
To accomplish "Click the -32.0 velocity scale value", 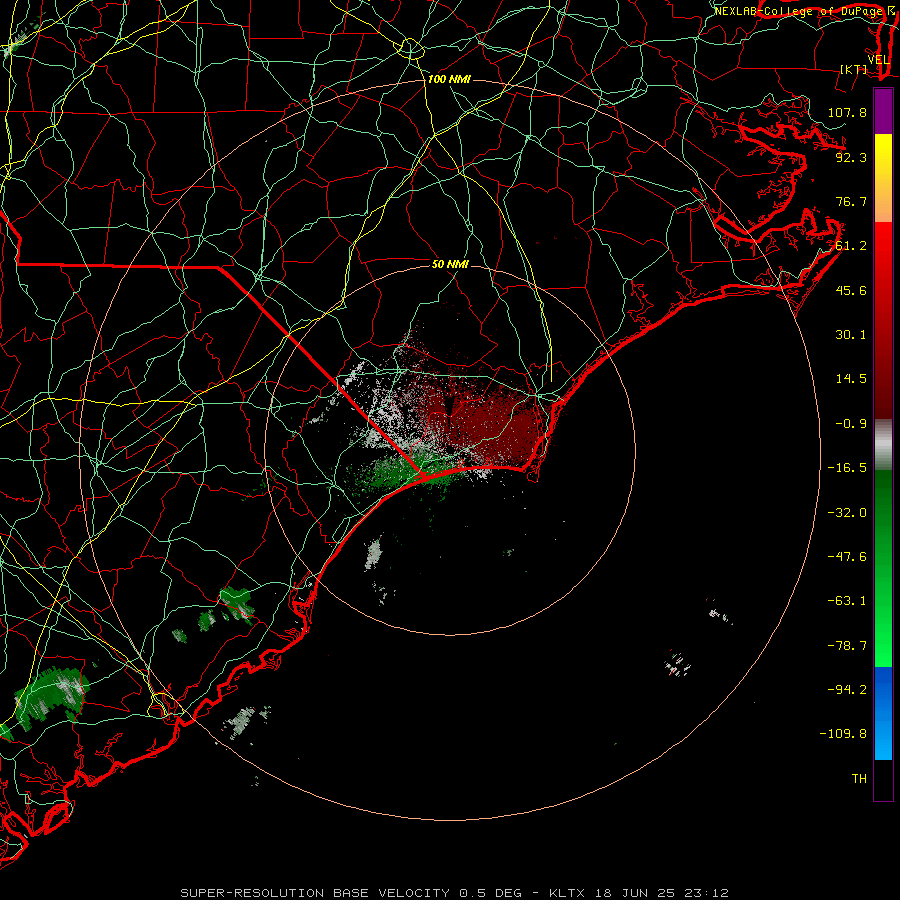I will [x=847, y=513].
